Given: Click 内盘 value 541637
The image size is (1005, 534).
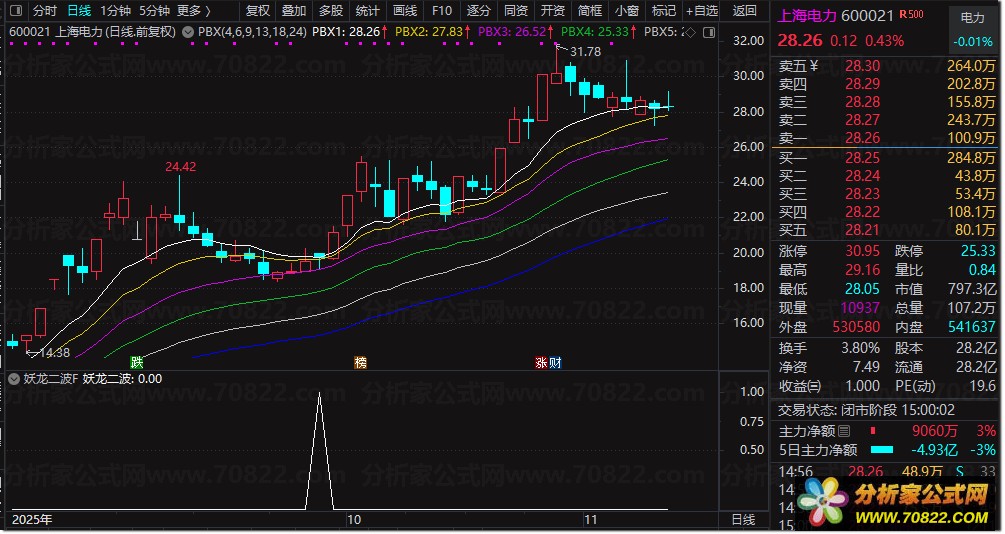Looking at the screenshot, I should pos(972,327).
